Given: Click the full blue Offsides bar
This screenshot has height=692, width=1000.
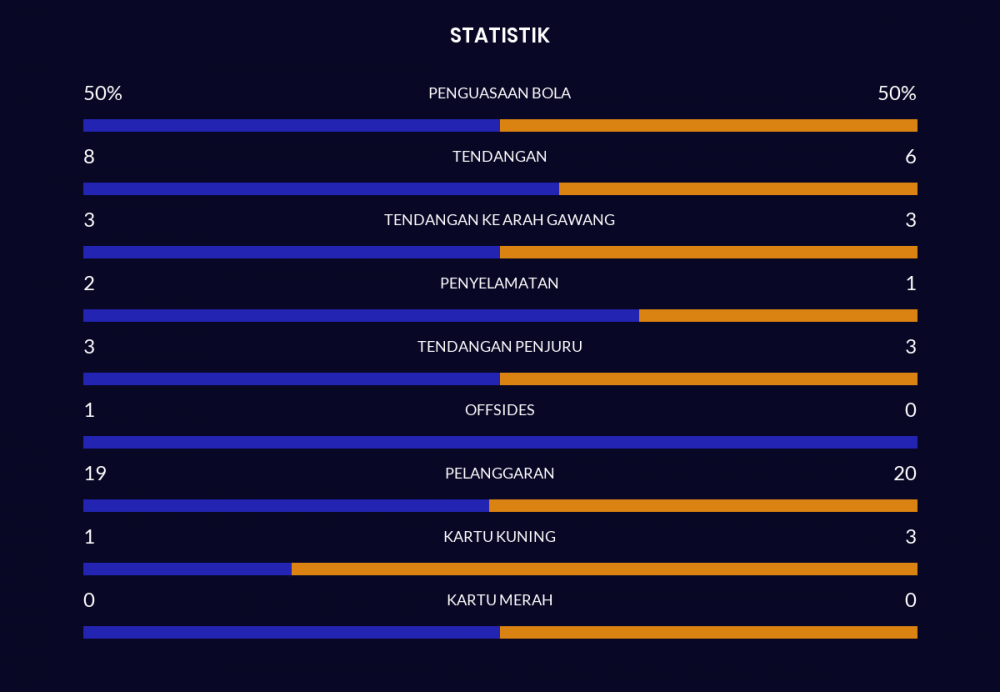Looking at the screenshot, I should tap(500, 442).
